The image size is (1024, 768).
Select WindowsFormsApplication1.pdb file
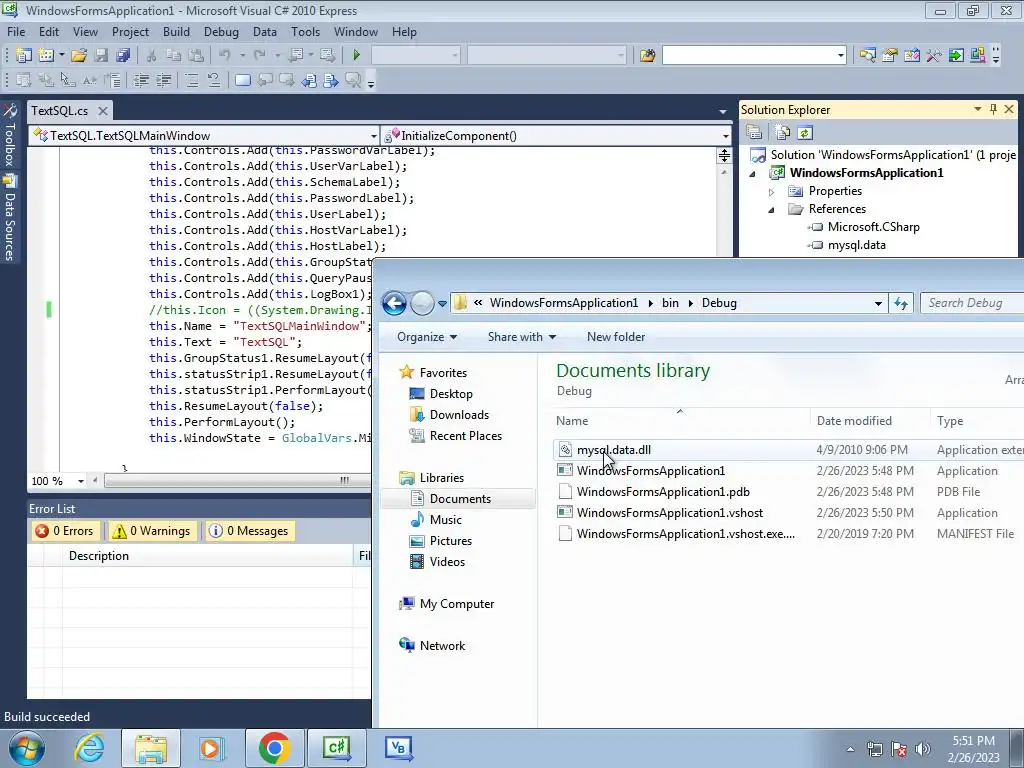(x=663, y=492)
